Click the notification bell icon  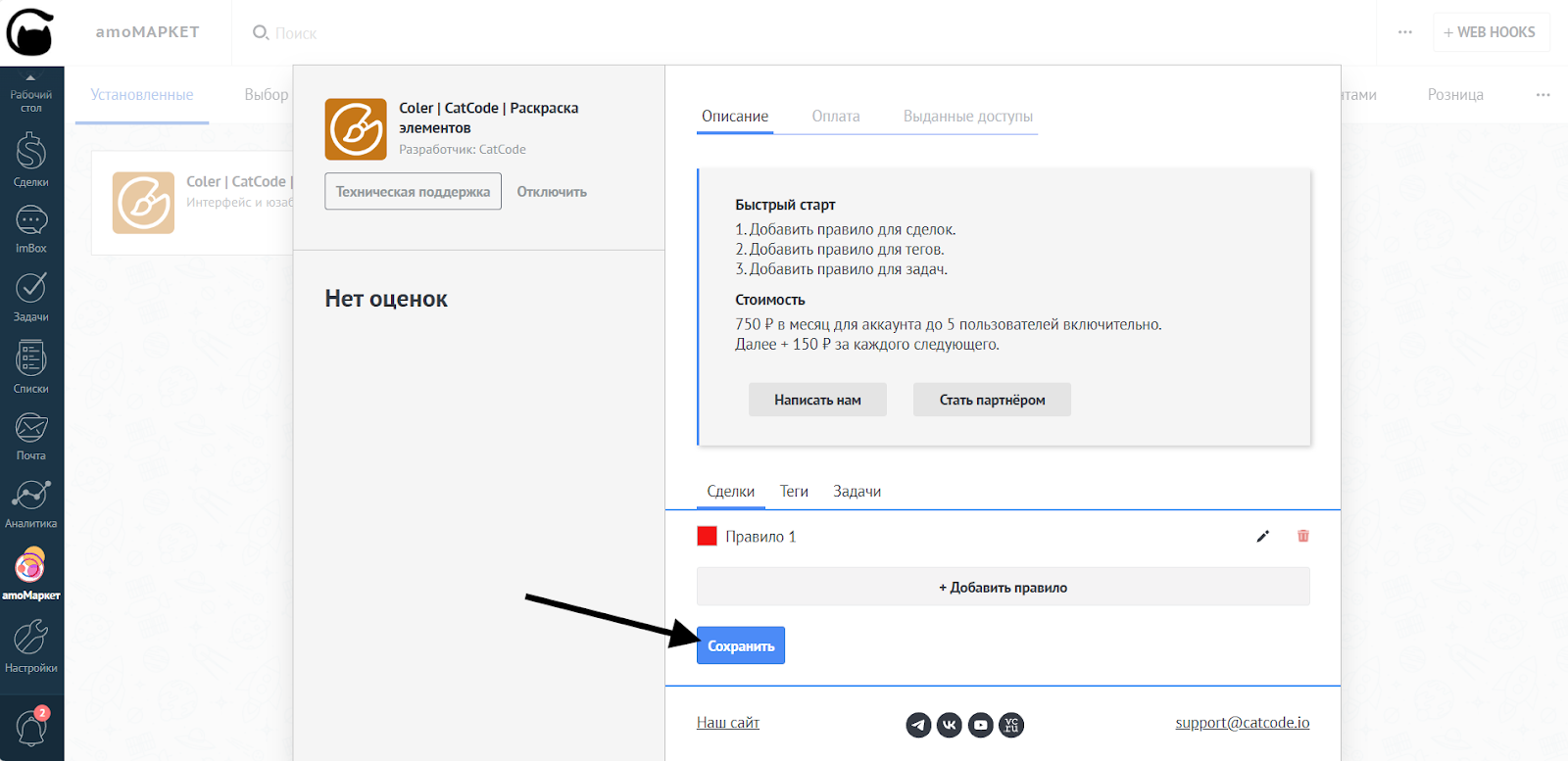(31, 728)
